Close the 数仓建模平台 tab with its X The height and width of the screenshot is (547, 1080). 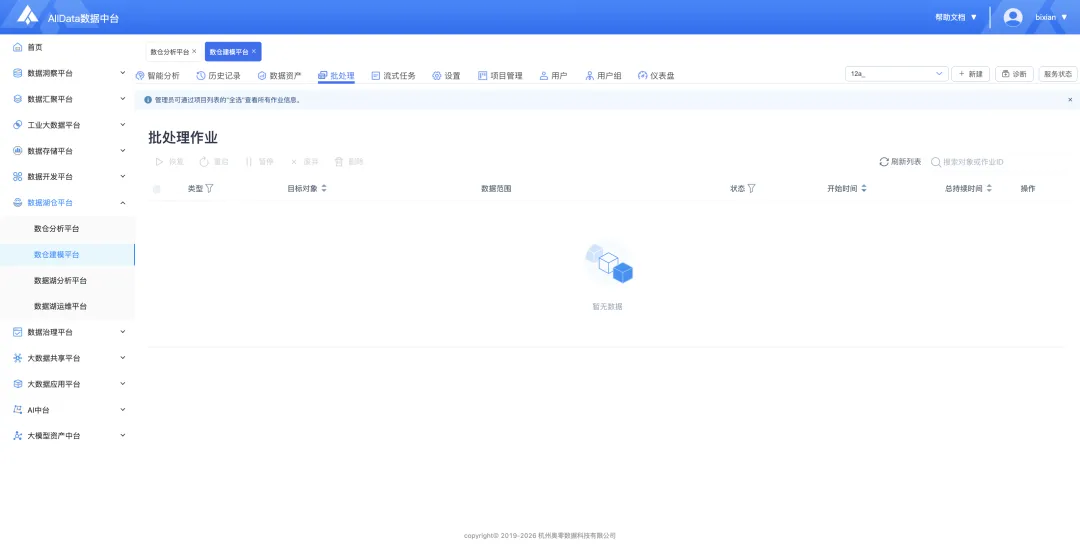point(253,51)
